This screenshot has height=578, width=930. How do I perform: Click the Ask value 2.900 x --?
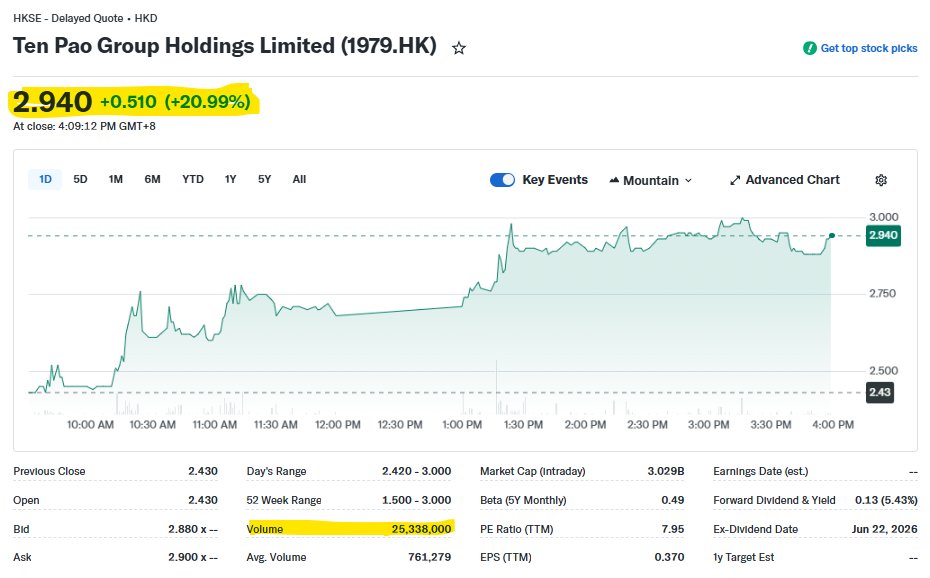193,557
